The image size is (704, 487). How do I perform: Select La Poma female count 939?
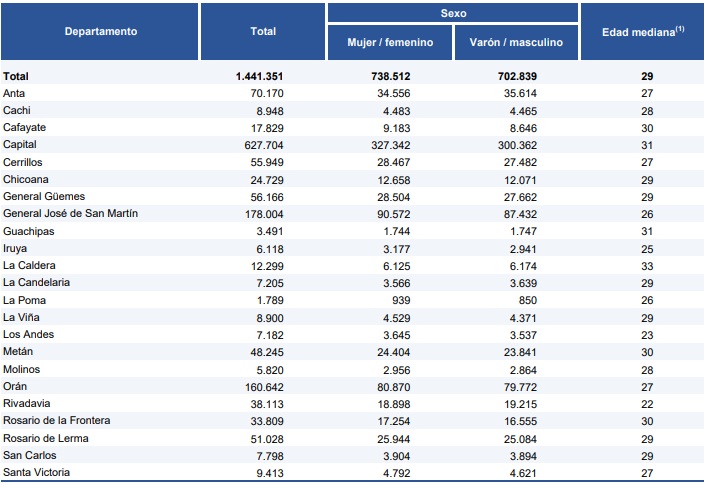[399, 300]
